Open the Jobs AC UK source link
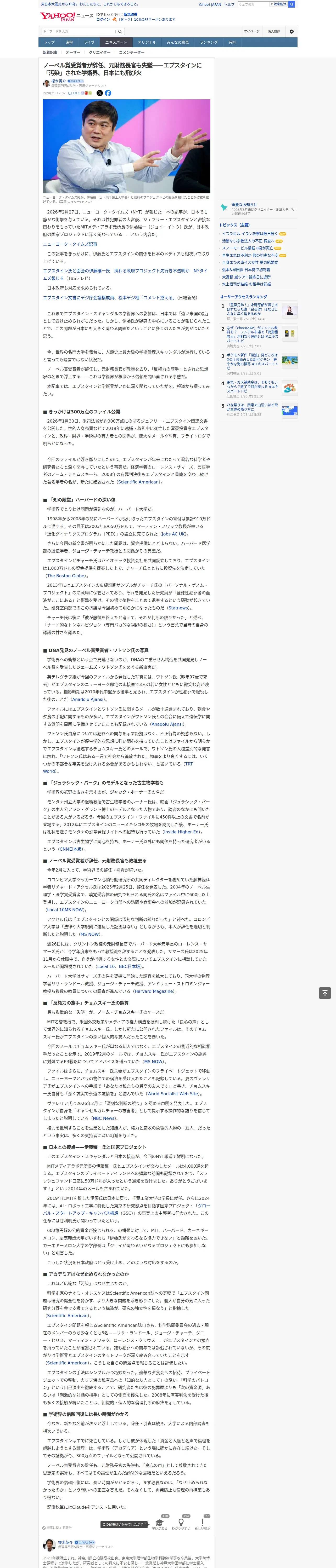This screenshot has height=1568, width=336. (174, 534)
